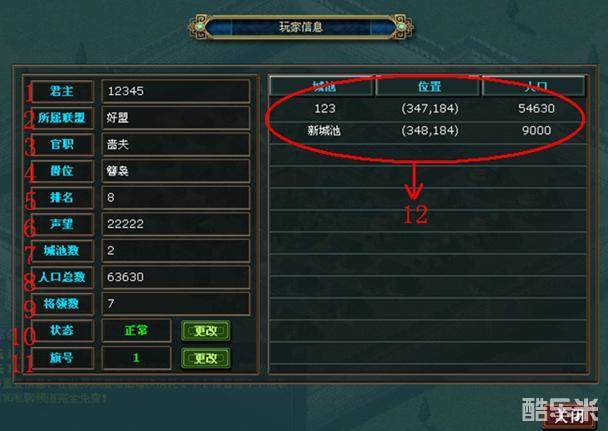The height and width of the screenshot is (431, 608).
Task: Click the 旗号 field showing 1
Action: click(x=136, y=358)
